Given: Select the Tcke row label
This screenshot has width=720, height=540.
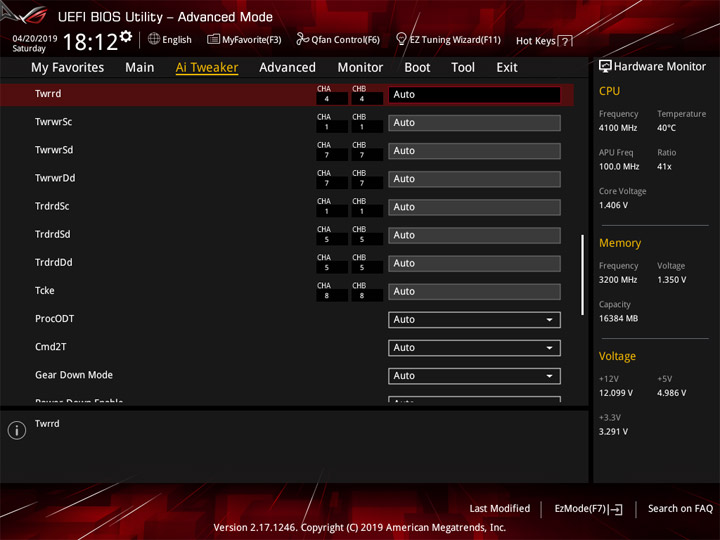Looking at the screenshot, I should tap(45, 291).
